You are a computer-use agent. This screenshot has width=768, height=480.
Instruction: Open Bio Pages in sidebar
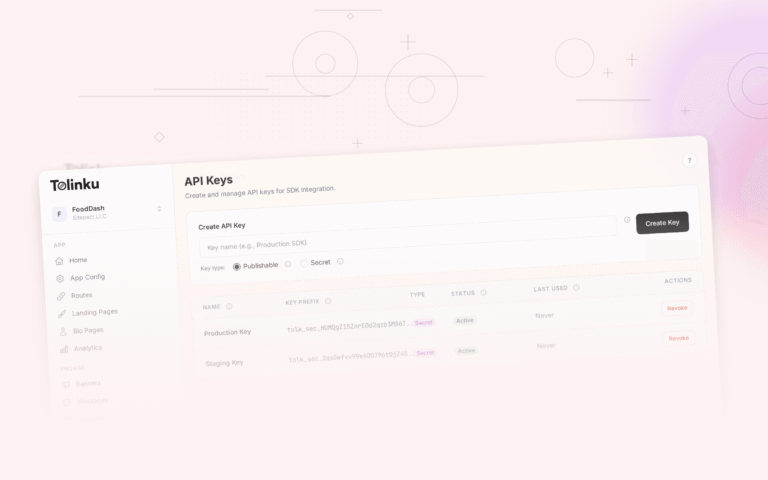pyautogui.click(x=88, y=331)
